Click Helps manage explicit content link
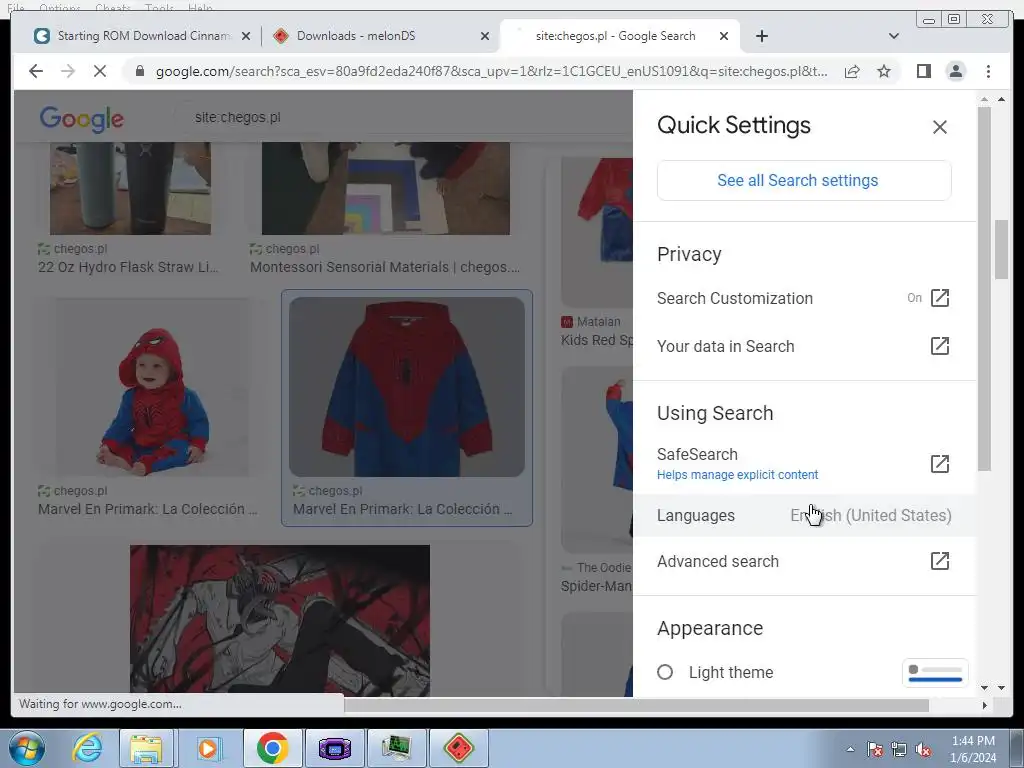This screenshot has width=1024, height=768. click(737, 475)
